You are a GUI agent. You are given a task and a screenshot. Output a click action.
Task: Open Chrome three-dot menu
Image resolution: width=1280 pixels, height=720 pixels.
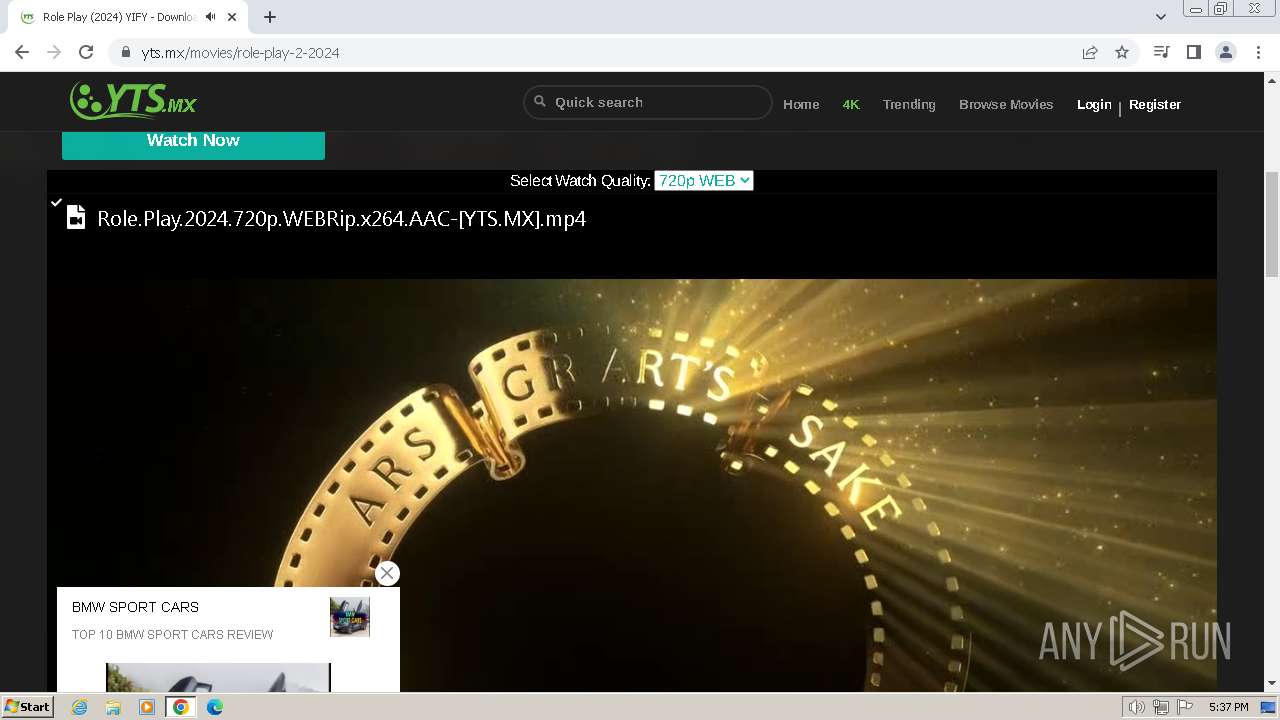(x=1259, y=52)
